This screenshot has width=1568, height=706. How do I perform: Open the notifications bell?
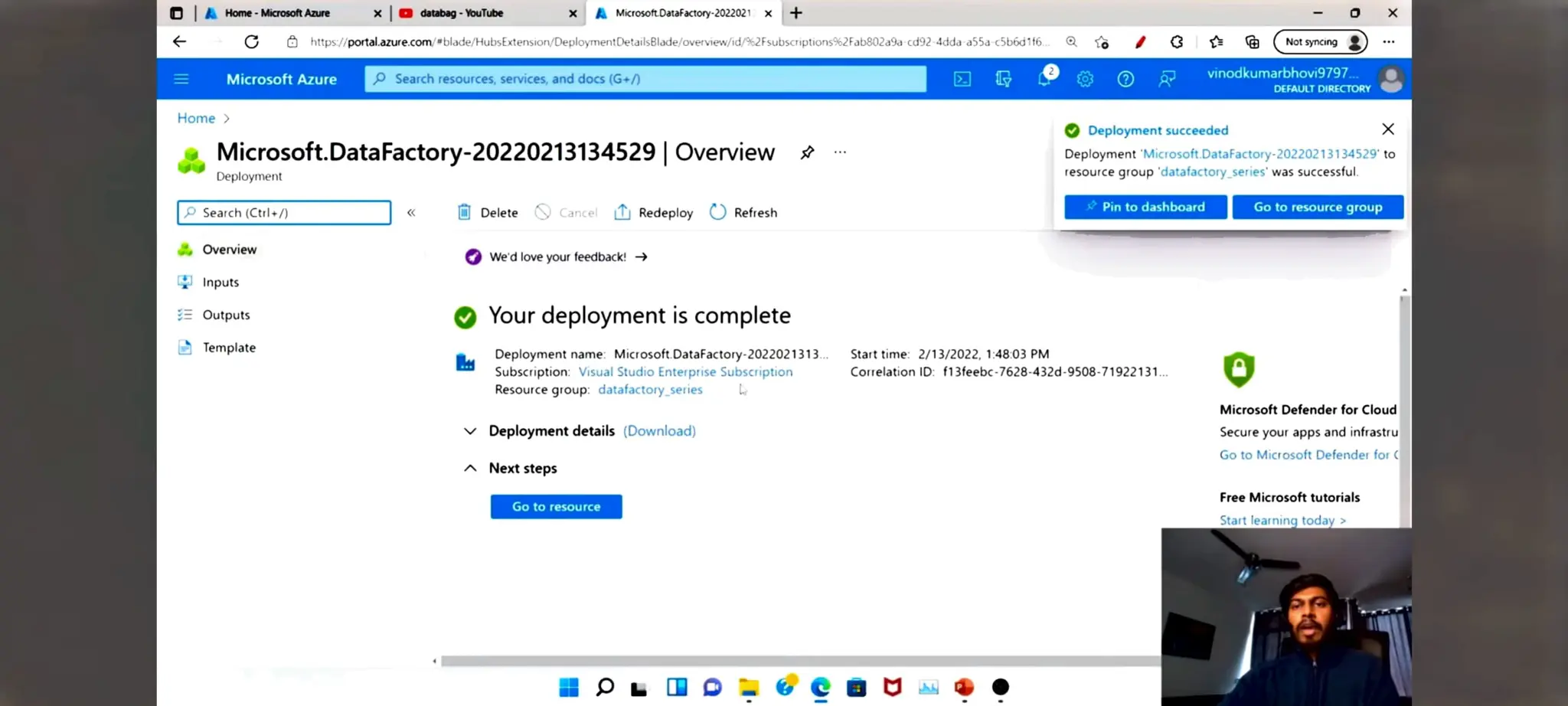point(1045,78)
